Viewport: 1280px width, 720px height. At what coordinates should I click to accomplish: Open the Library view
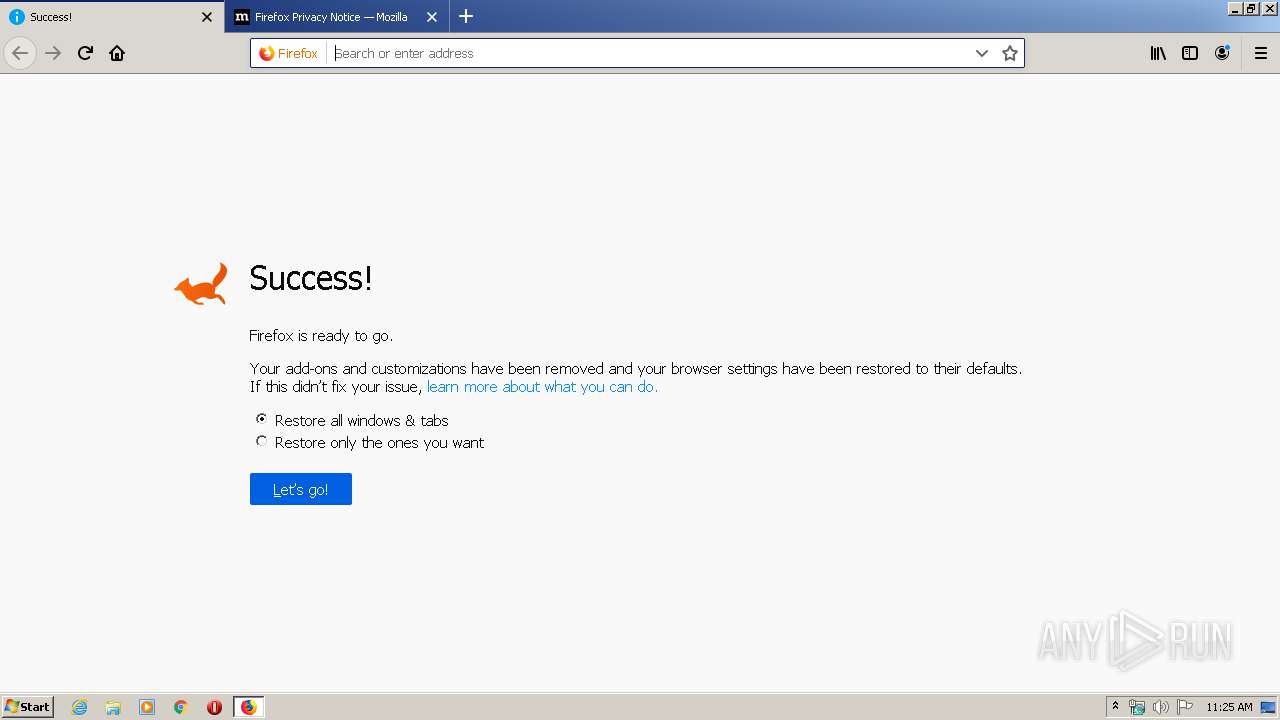(x=1158, y=53)
